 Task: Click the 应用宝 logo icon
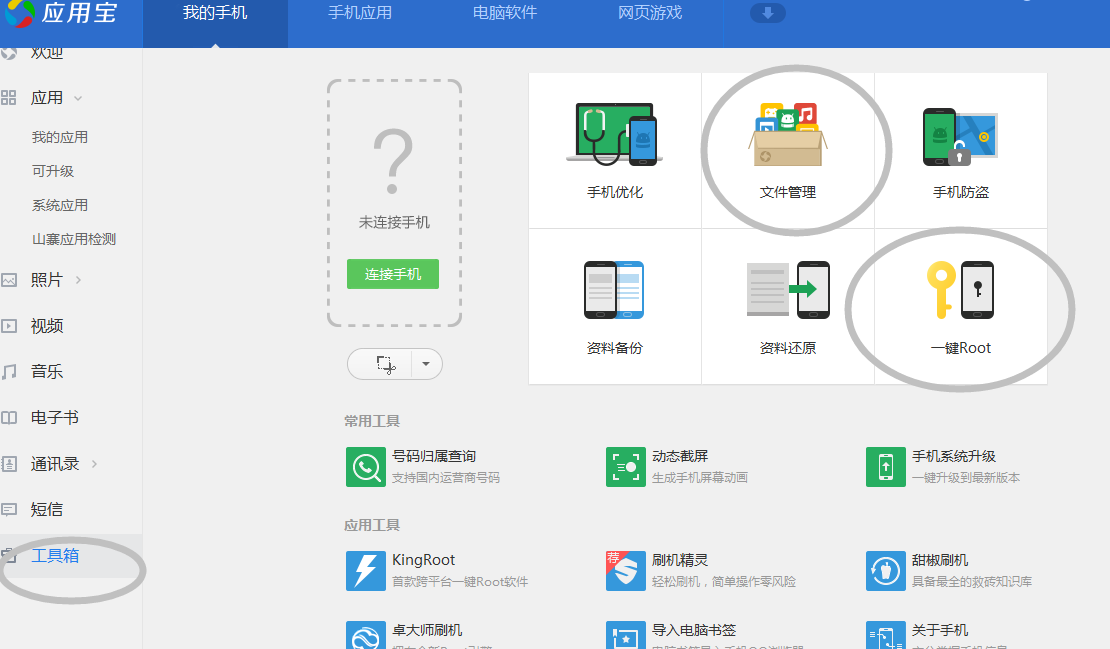[x=19, y=13]
